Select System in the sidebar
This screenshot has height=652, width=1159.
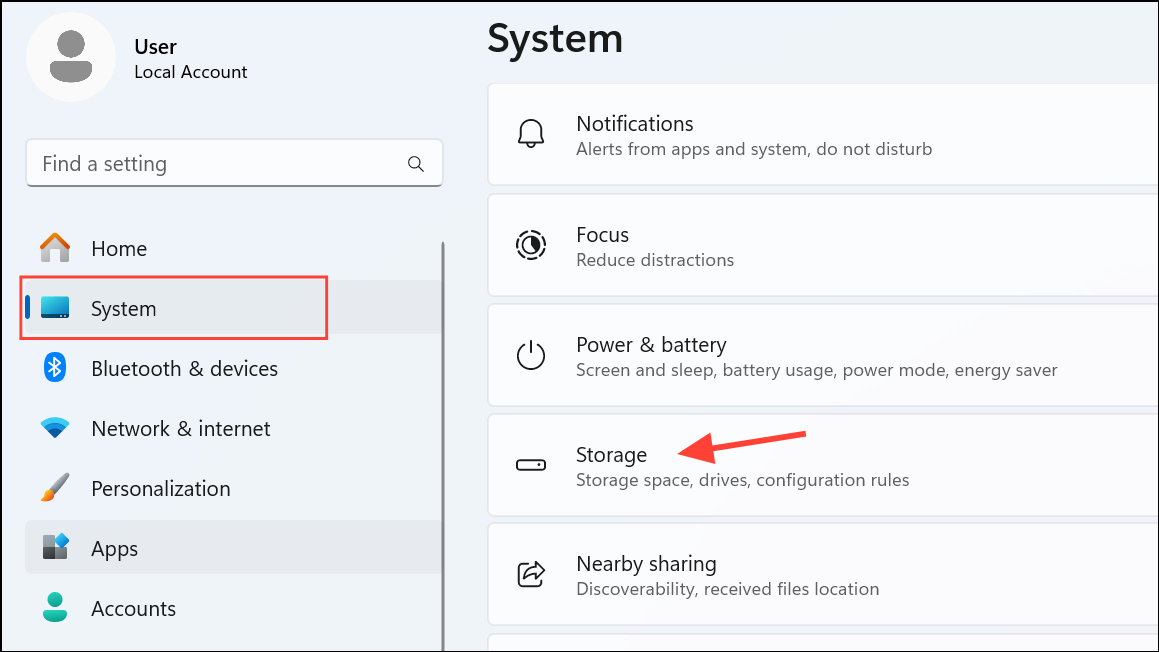pos(123,308)
